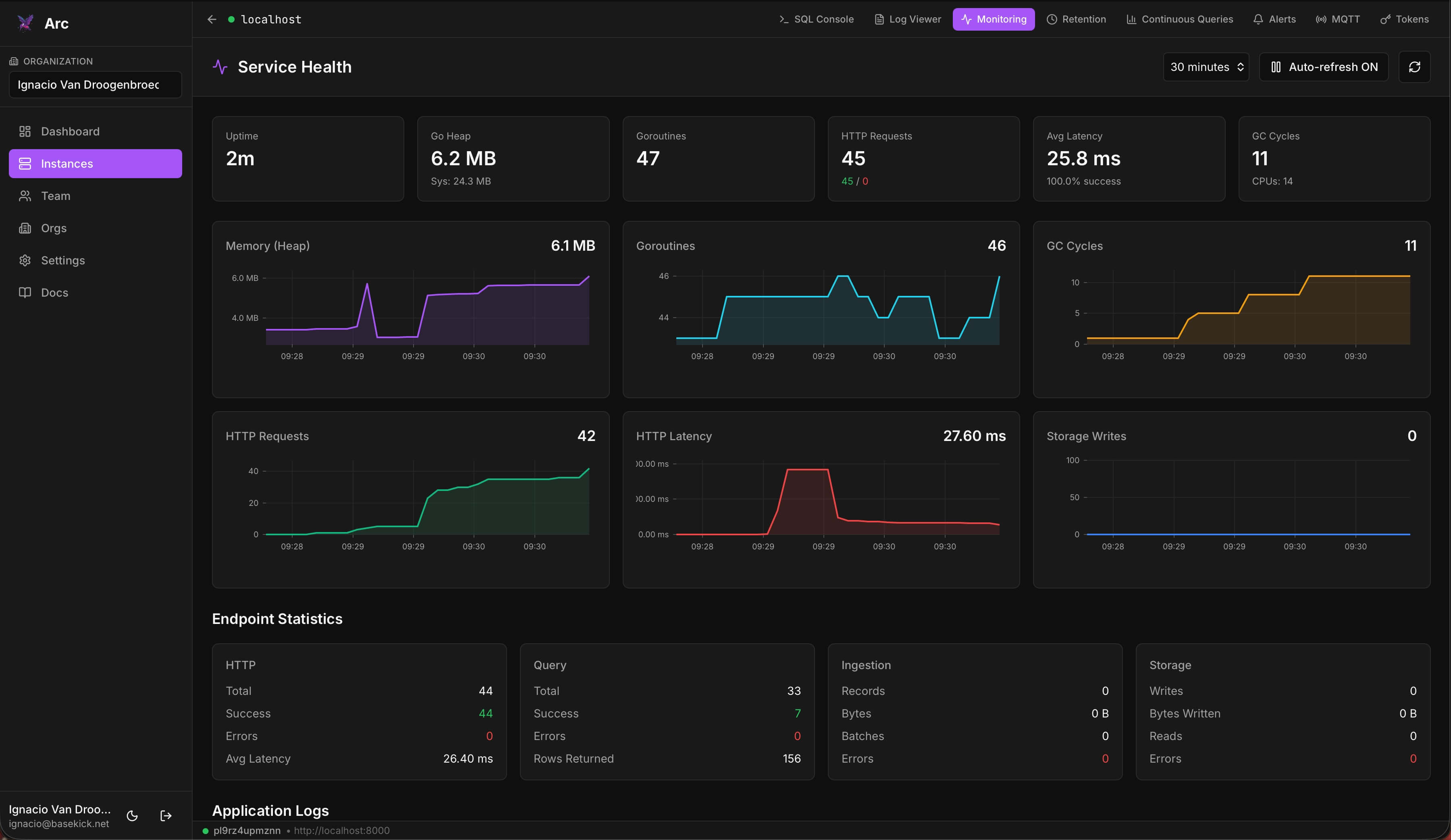Click the Alerts bell icon
Viewport: 1451px width, 840px height.
click(x=1258, y=20)
